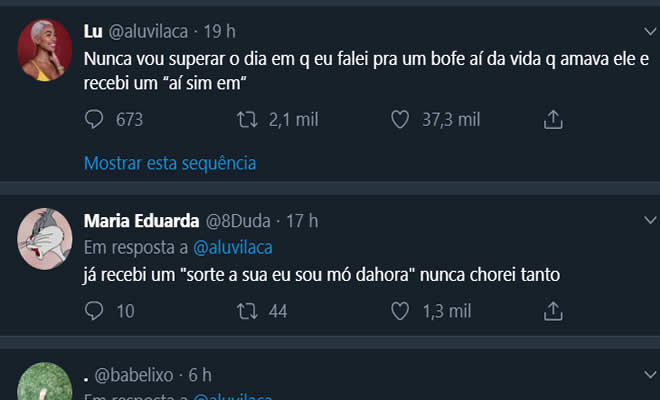Click "Mostrar esta sequência" link

tap(170, 162)
